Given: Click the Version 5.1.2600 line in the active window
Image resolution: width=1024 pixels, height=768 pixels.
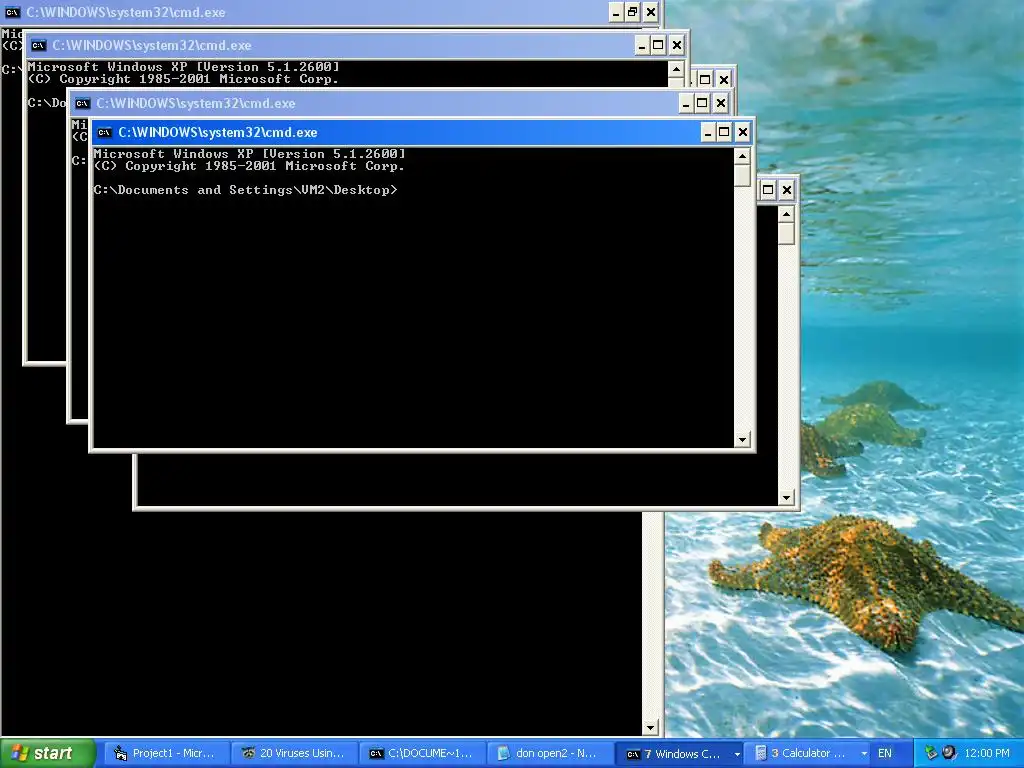Looking at the screenshot, I should point(249,154).
